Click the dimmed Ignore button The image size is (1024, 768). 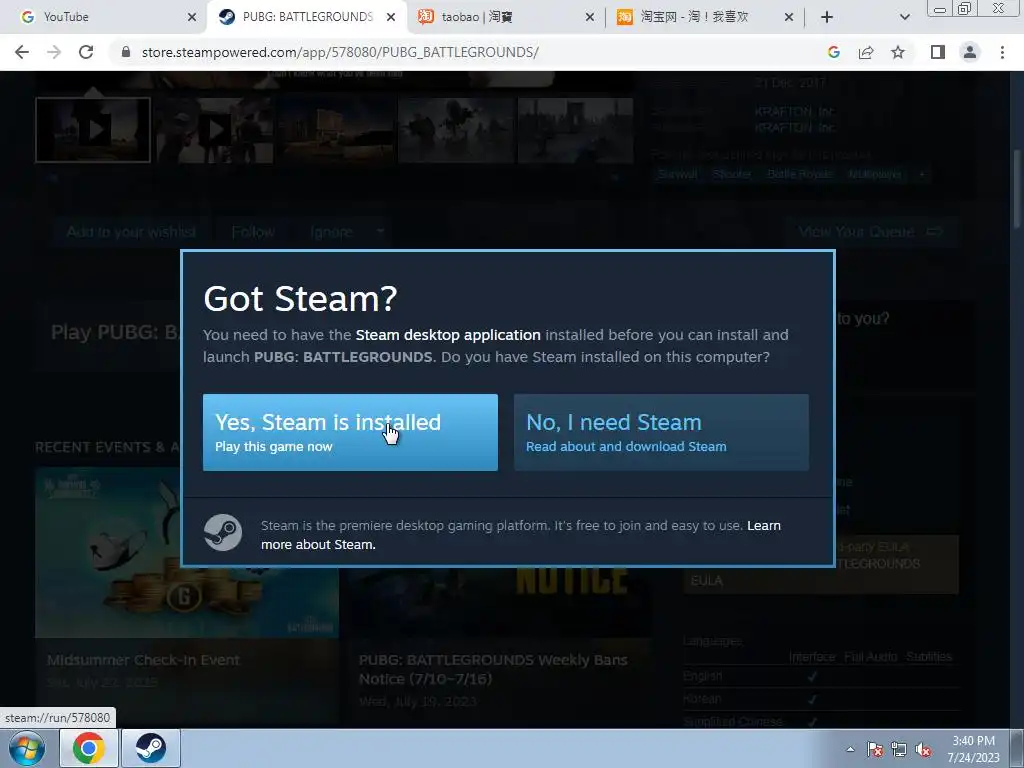[x=331, y=232]
